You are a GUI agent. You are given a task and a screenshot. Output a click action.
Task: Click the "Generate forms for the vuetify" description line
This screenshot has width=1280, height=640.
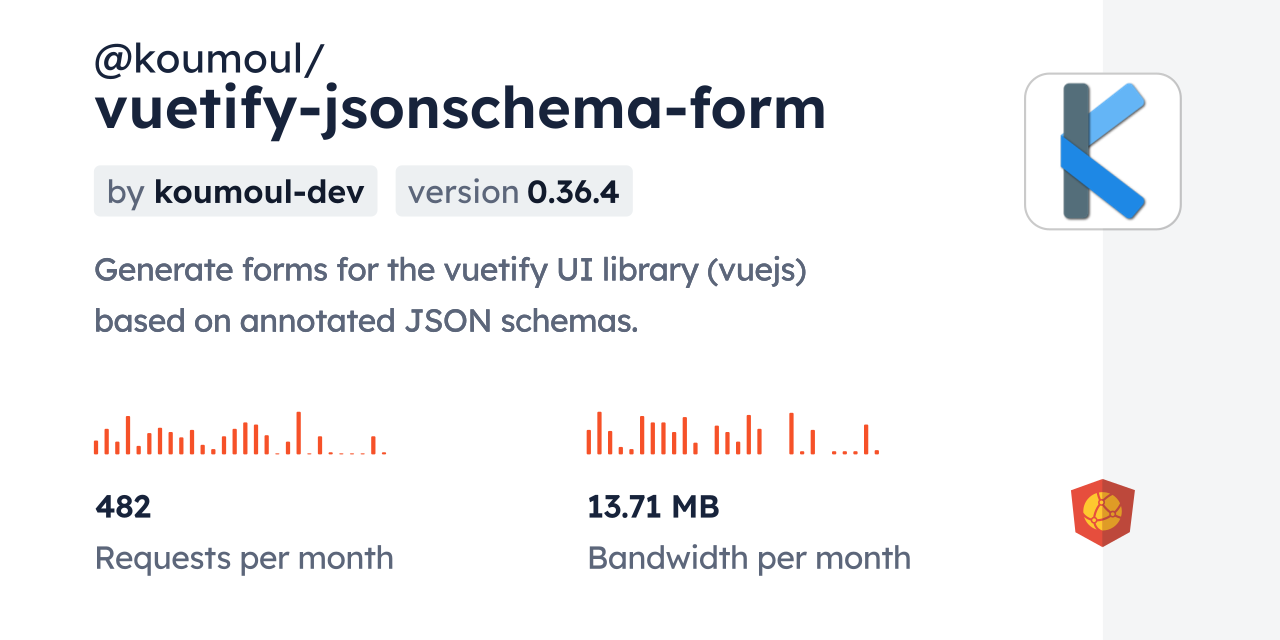tap(450, 270)
